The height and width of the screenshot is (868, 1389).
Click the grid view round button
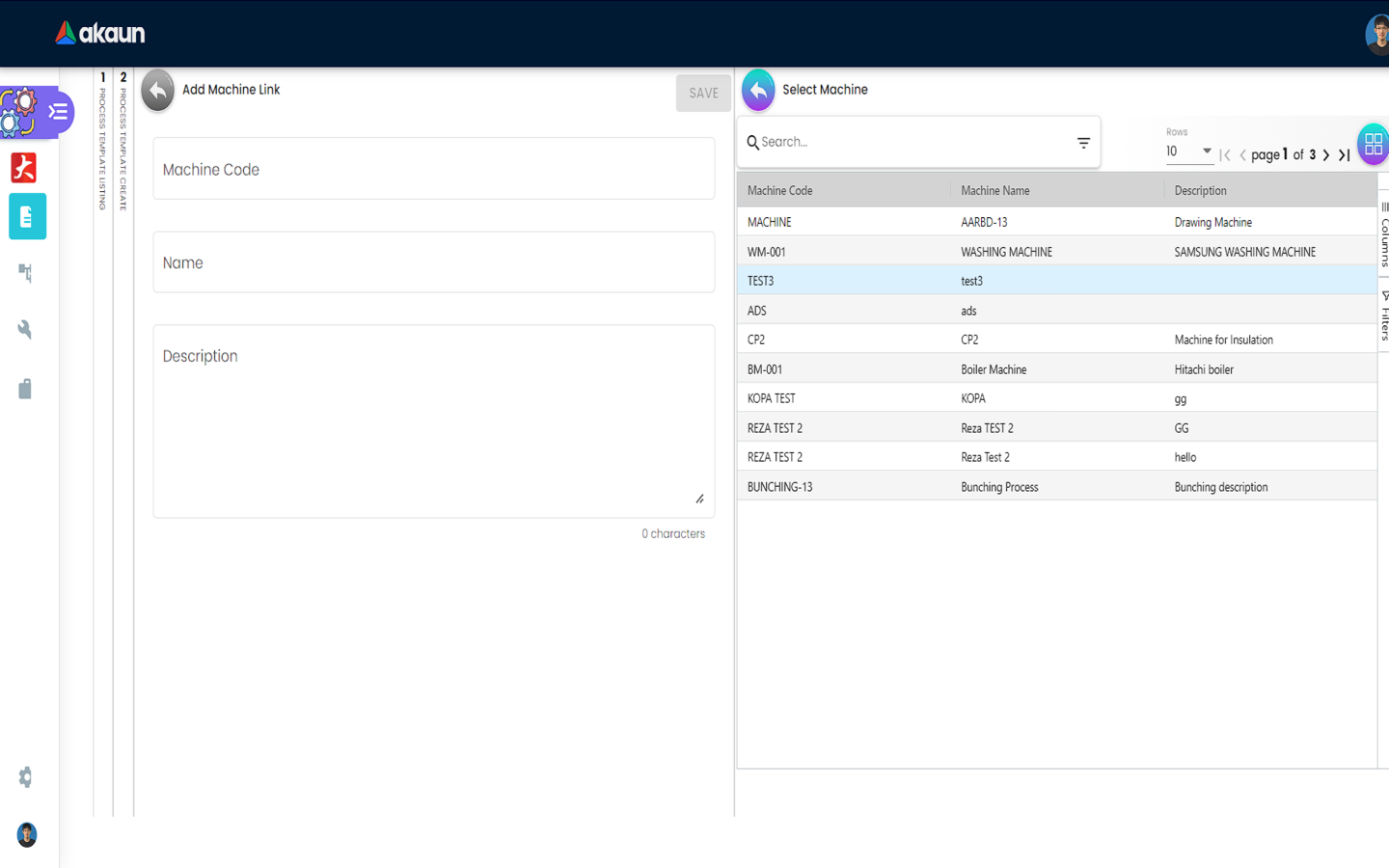point(1373,145)
